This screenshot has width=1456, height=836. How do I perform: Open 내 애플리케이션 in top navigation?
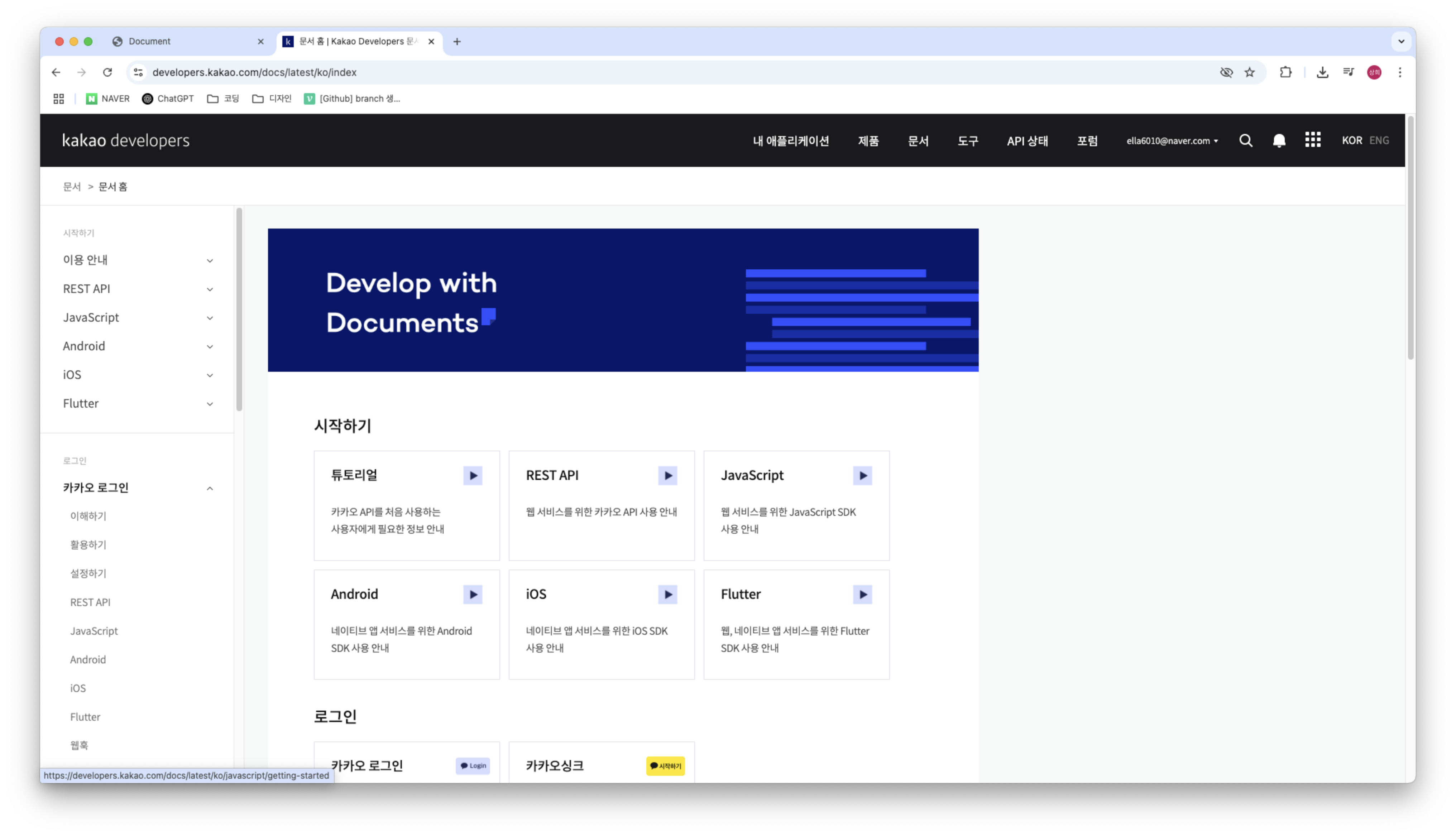click(x=791, y=141)
